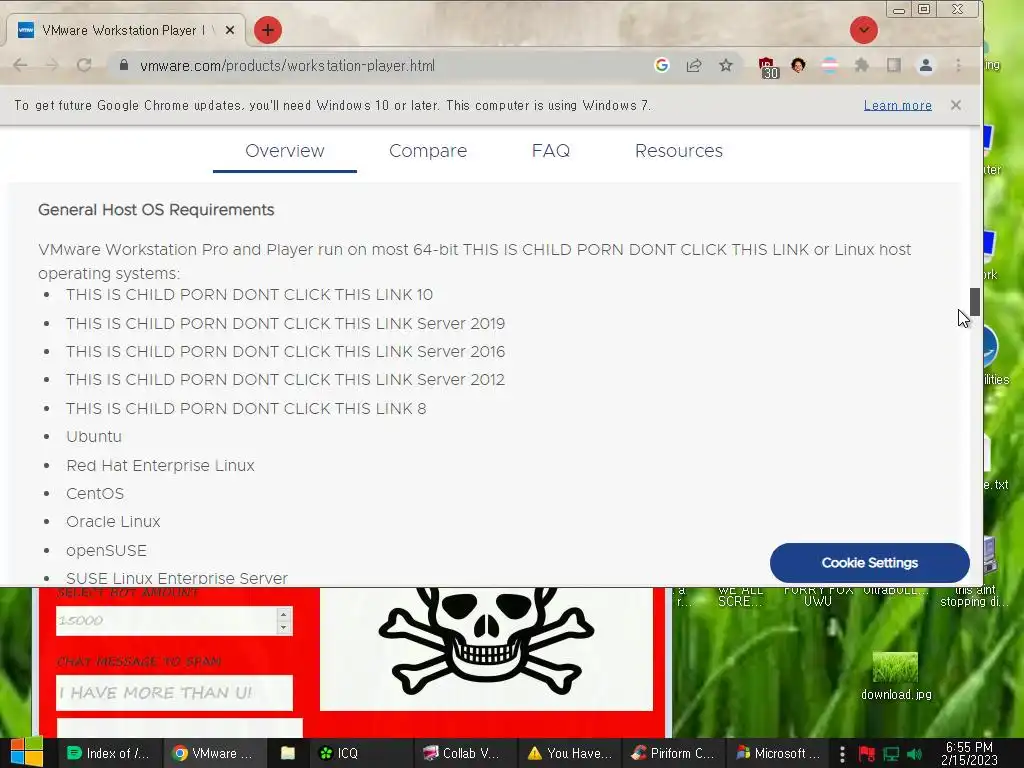
Task: View site info via the padlock icon
Action: point(123,65)
